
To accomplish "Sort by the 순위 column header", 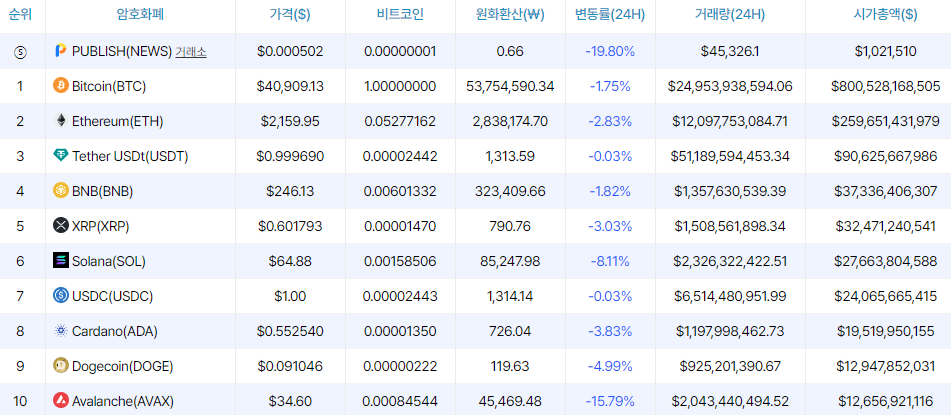I will [20, 15].
